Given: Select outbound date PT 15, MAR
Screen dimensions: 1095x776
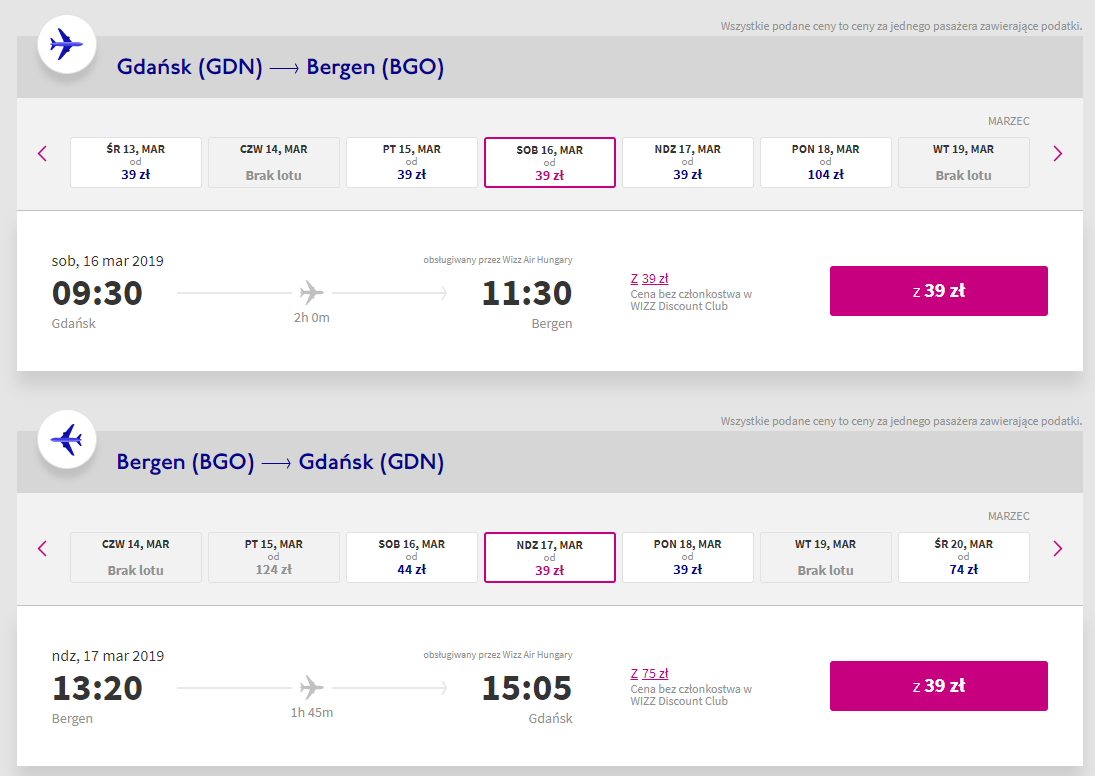Looking at the screenshot, I should pyautogui.click(x=412, y=162).
